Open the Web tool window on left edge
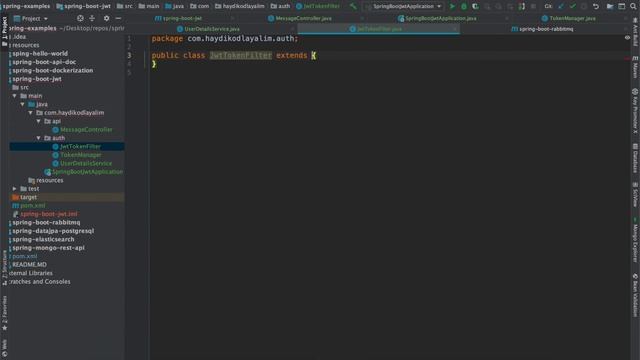Screen dimensions: 640x360 [4, 348]
